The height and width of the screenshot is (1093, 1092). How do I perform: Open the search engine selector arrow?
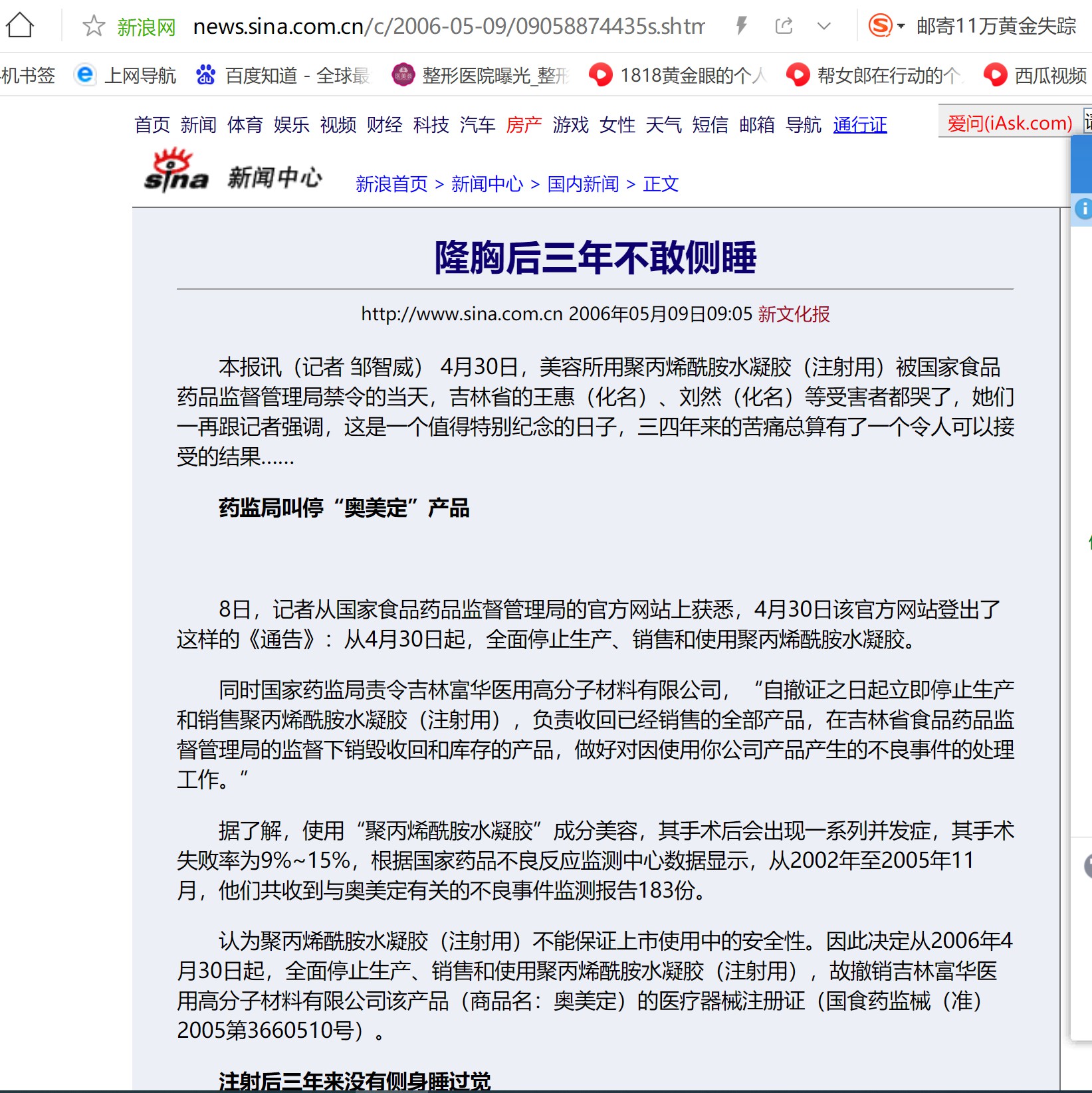[901, 27]
